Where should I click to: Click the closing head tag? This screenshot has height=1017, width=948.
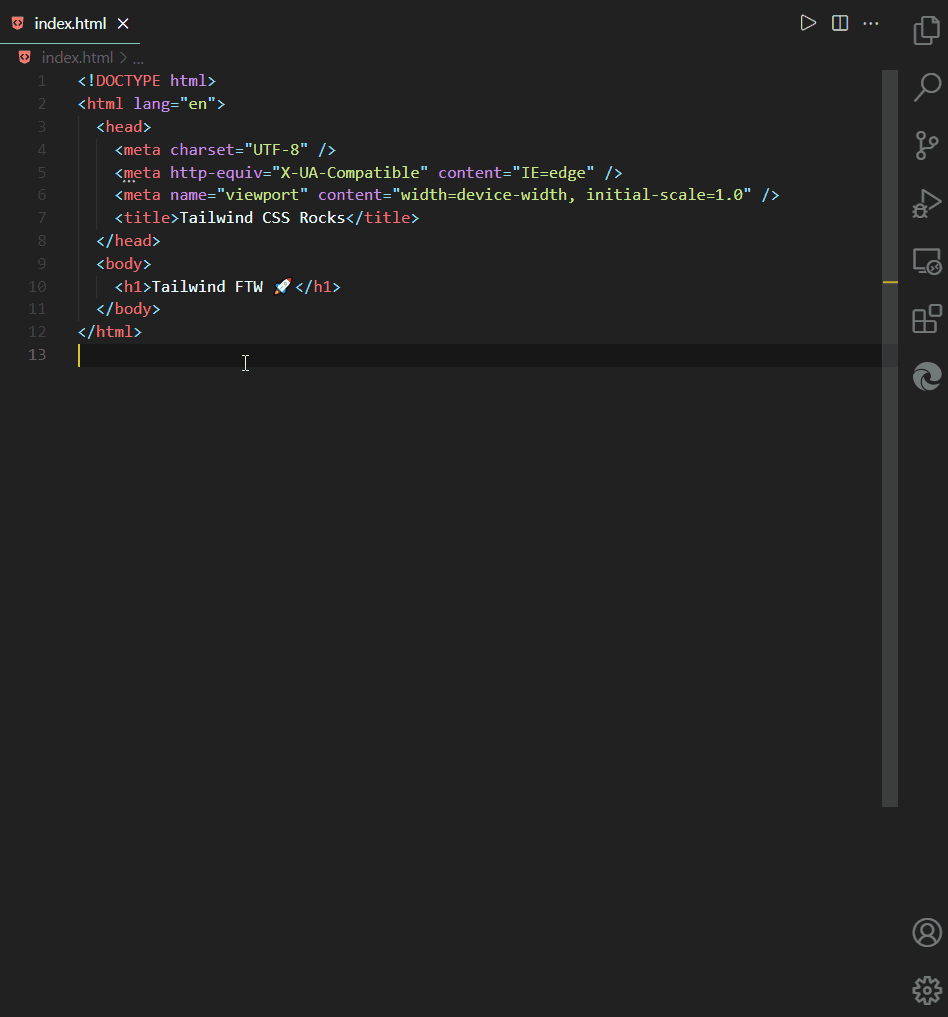click(x=128, y=241)
